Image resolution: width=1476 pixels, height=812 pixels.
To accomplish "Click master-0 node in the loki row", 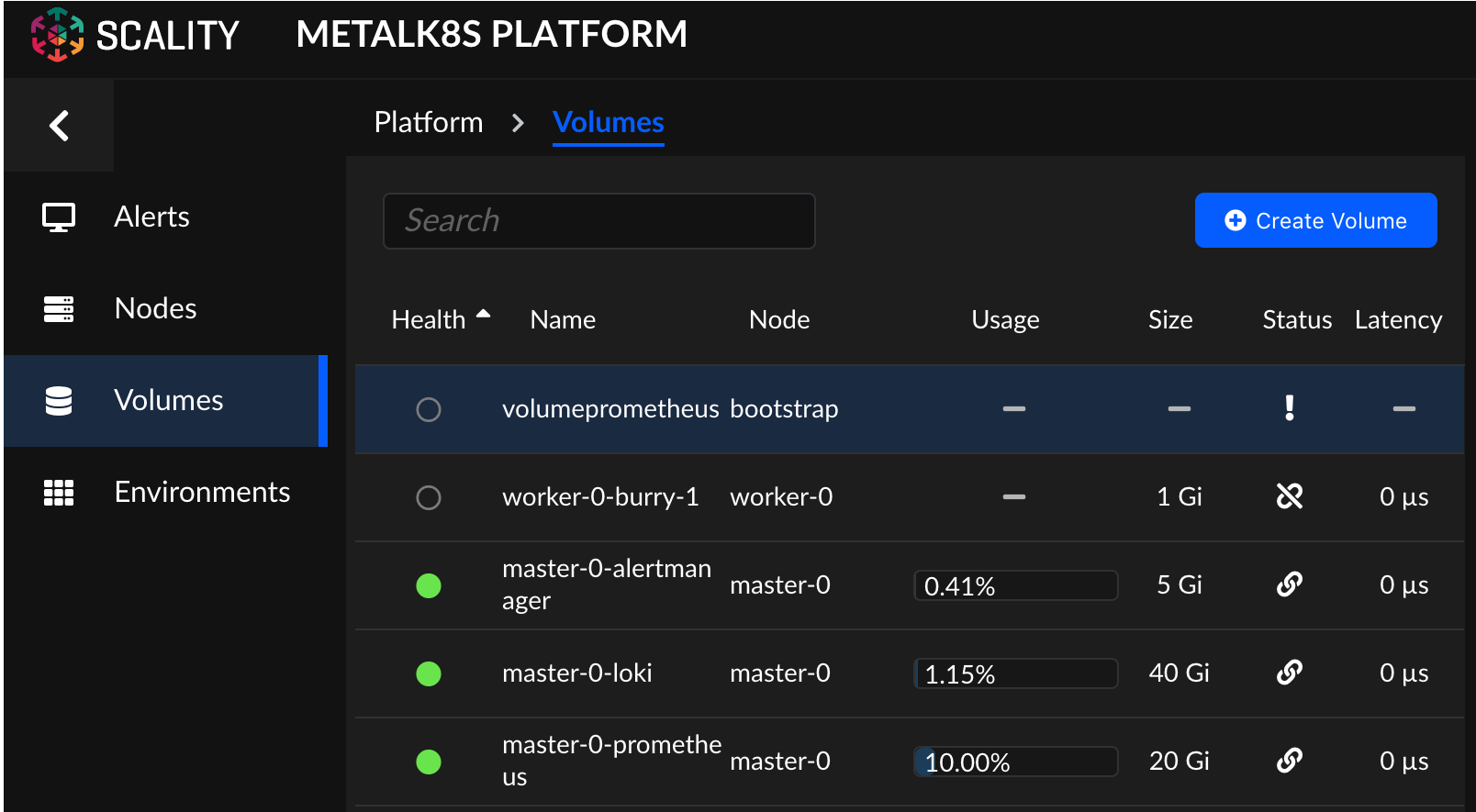I will pyautogui.click(x=780, y=673).
